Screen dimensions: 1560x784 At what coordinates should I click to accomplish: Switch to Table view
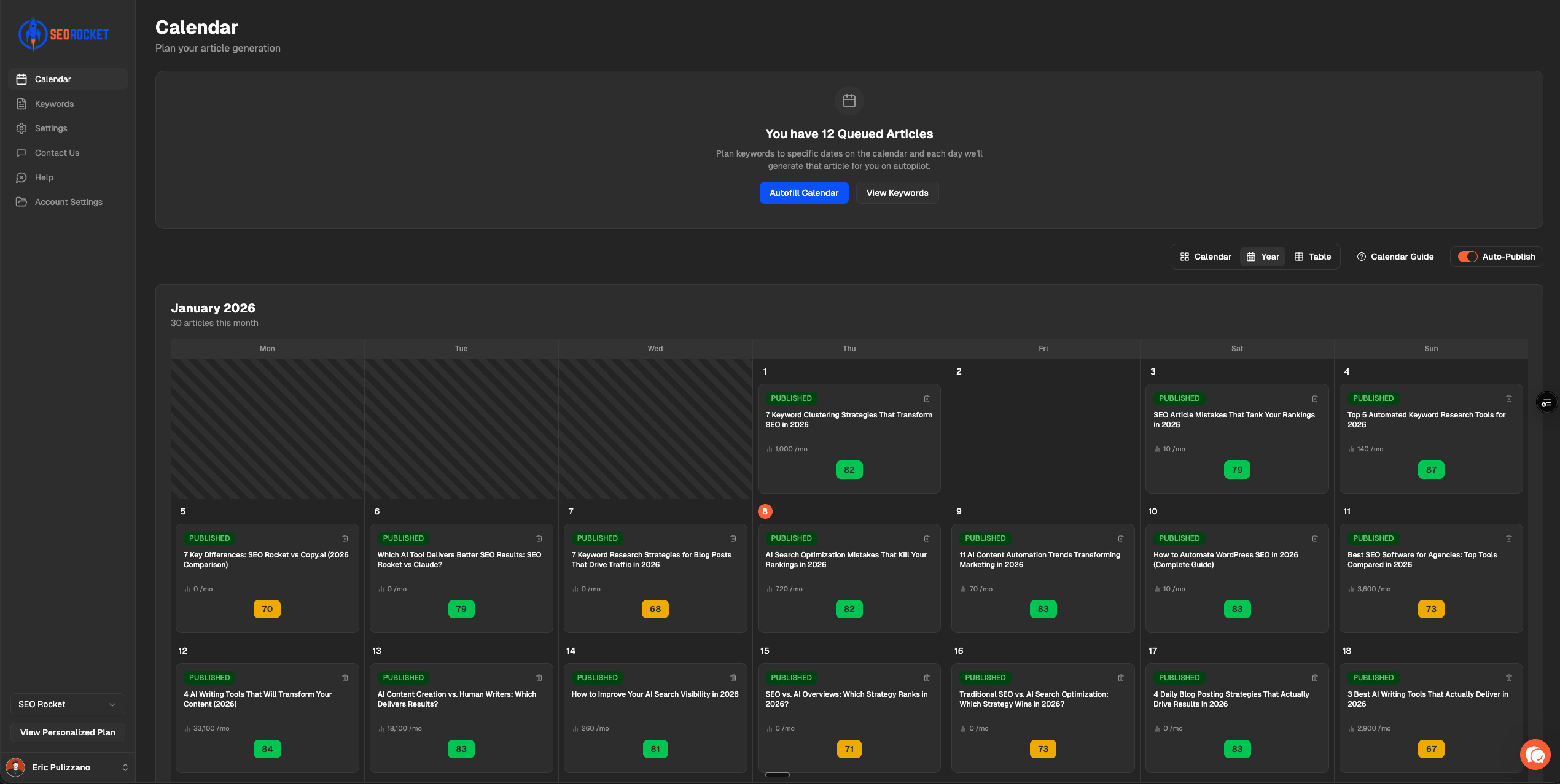pos(1312,257)
